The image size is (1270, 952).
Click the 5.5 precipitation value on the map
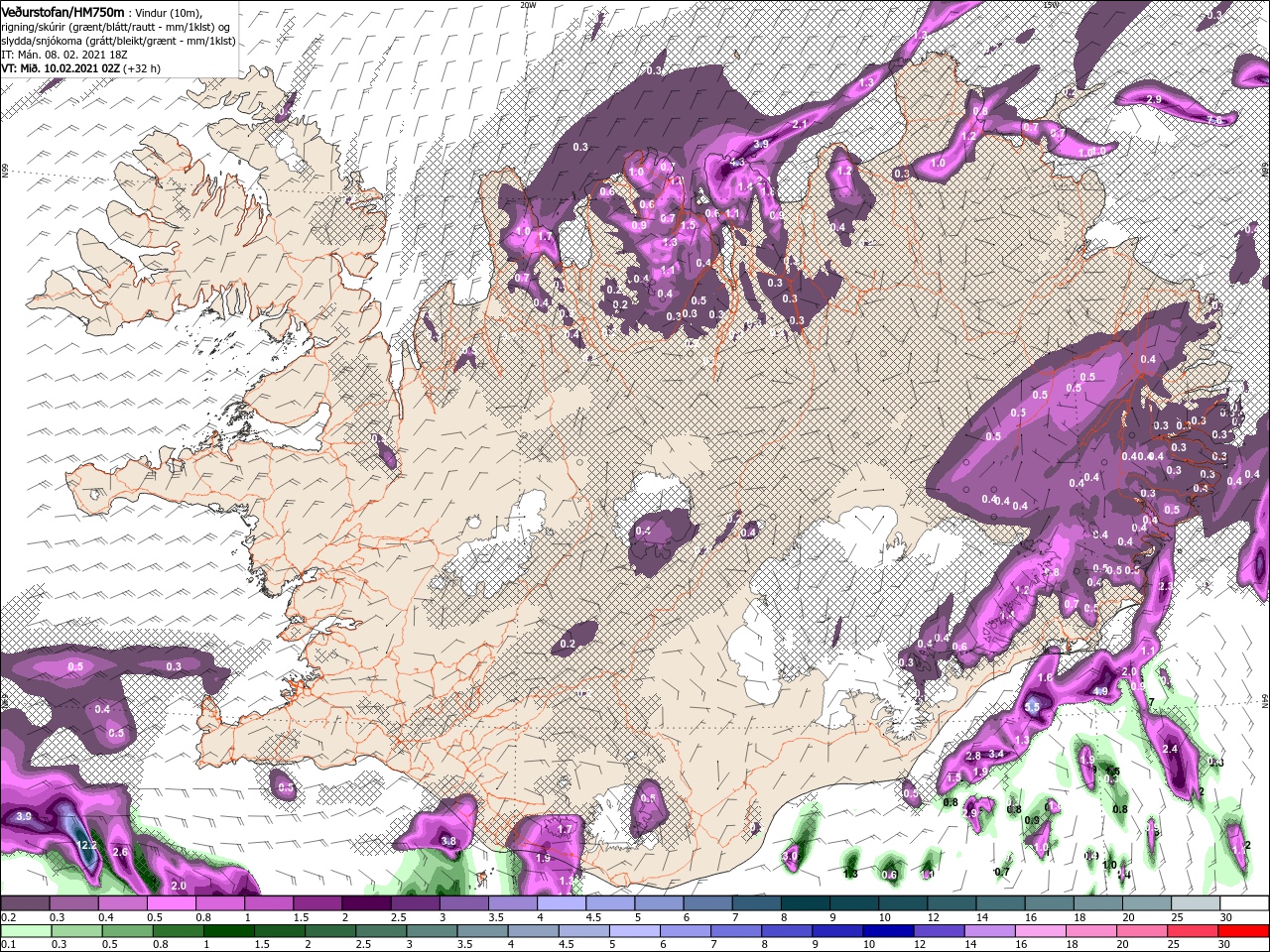[x=1033, y=707]
